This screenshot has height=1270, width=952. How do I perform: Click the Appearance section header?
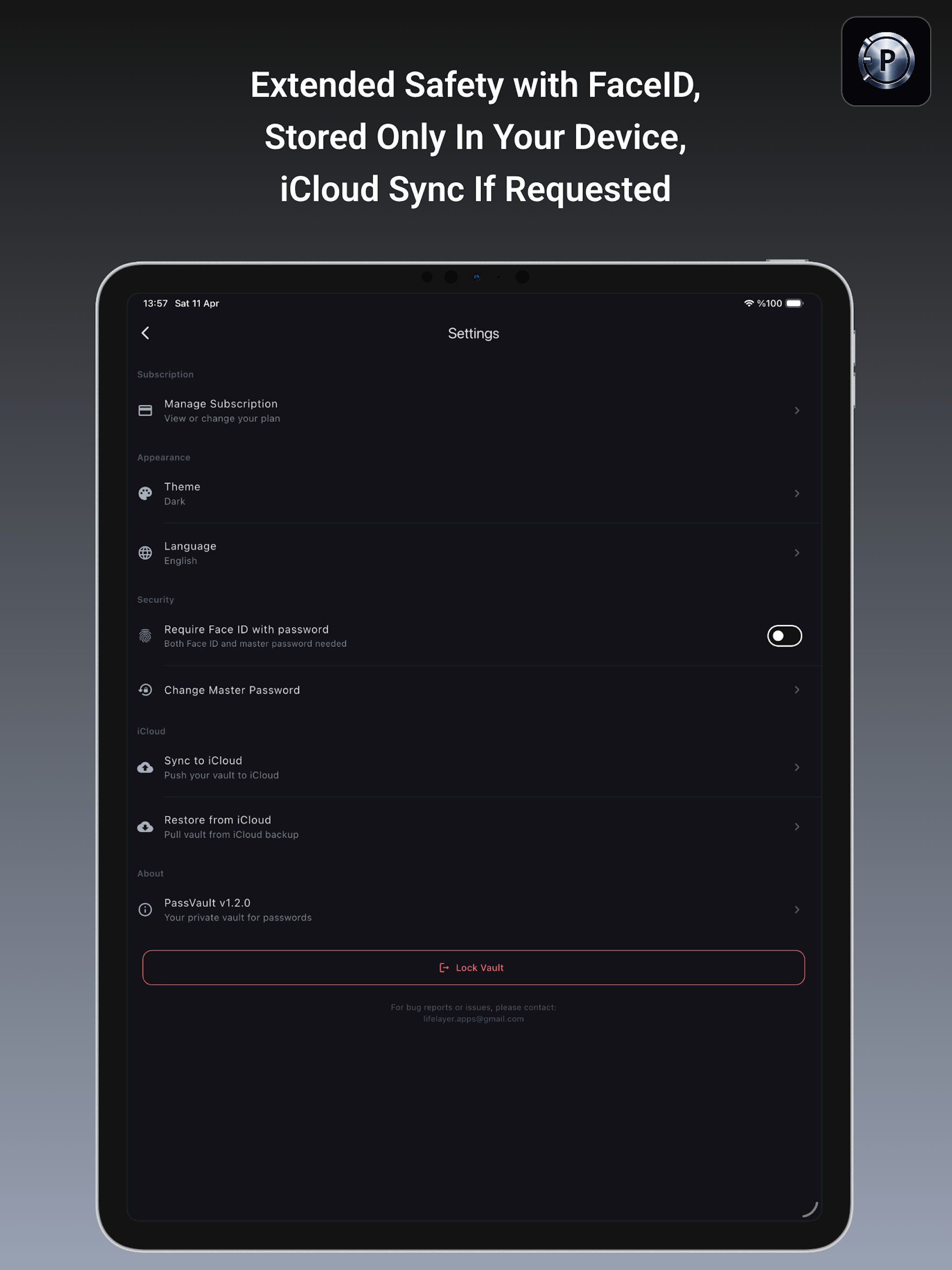click(x=164, y=457)
